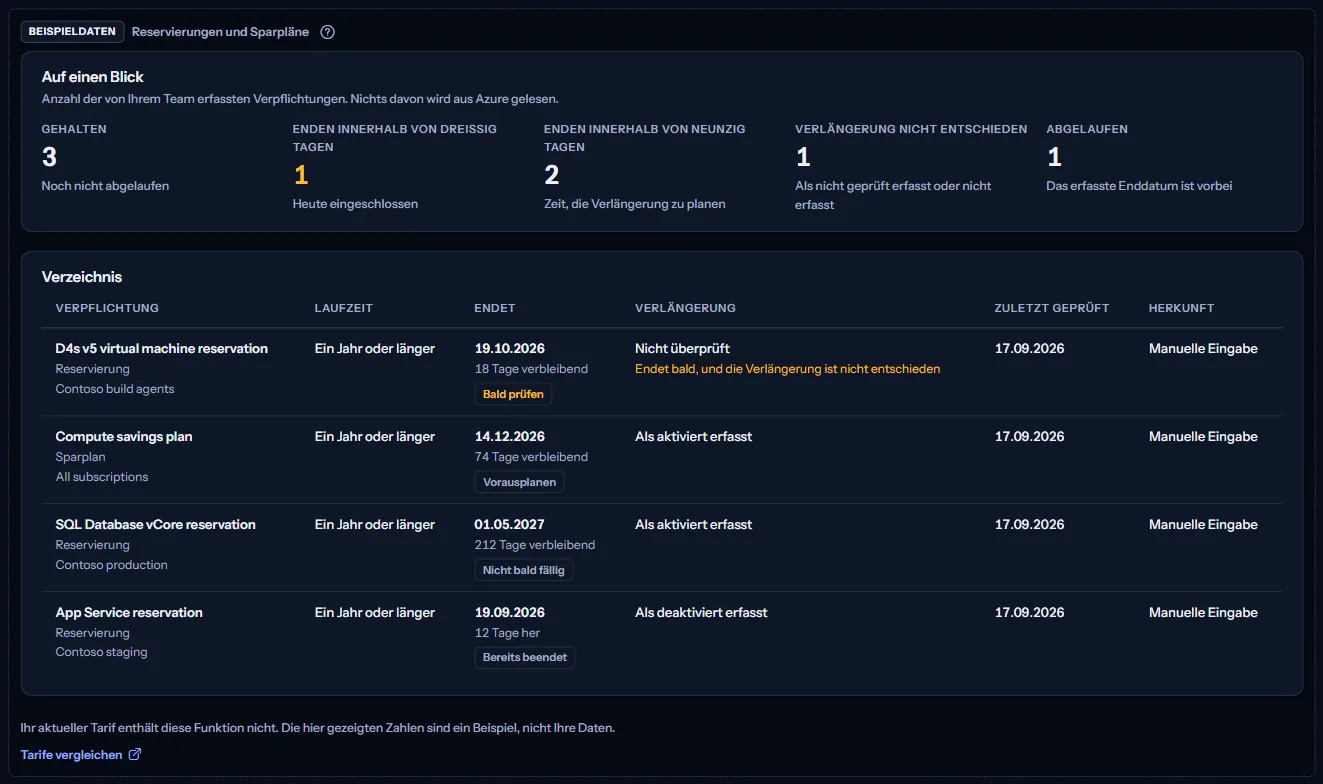Click the VERPFLICHTUNG column header

(x=107, y=308)
